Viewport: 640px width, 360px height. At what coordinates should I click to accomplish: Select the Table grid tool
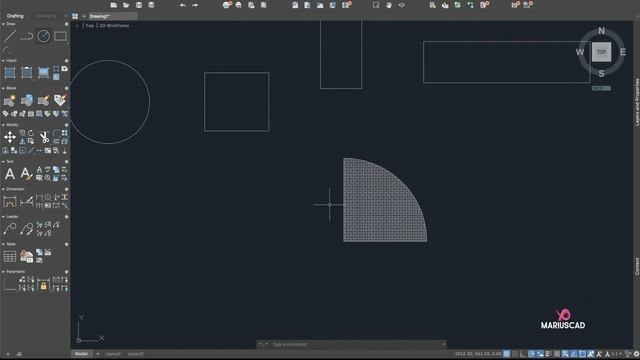click(10, 256)
